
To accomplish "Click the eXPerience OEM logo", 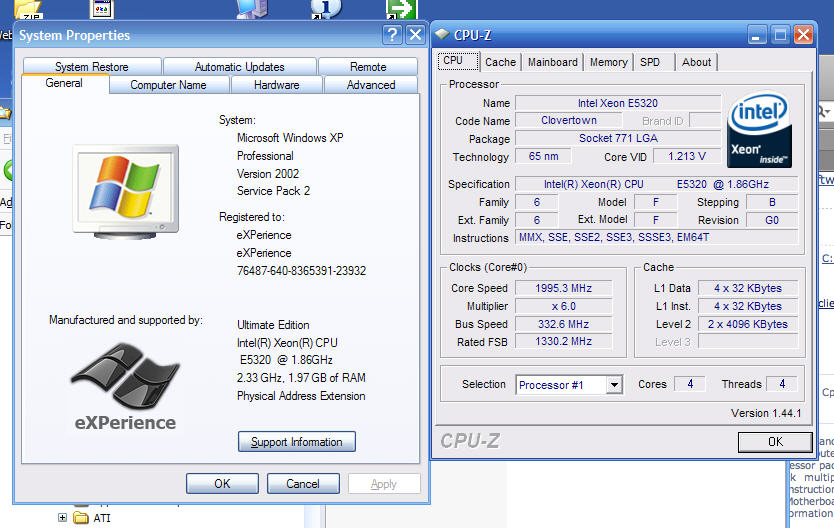I will pos(126,387).
